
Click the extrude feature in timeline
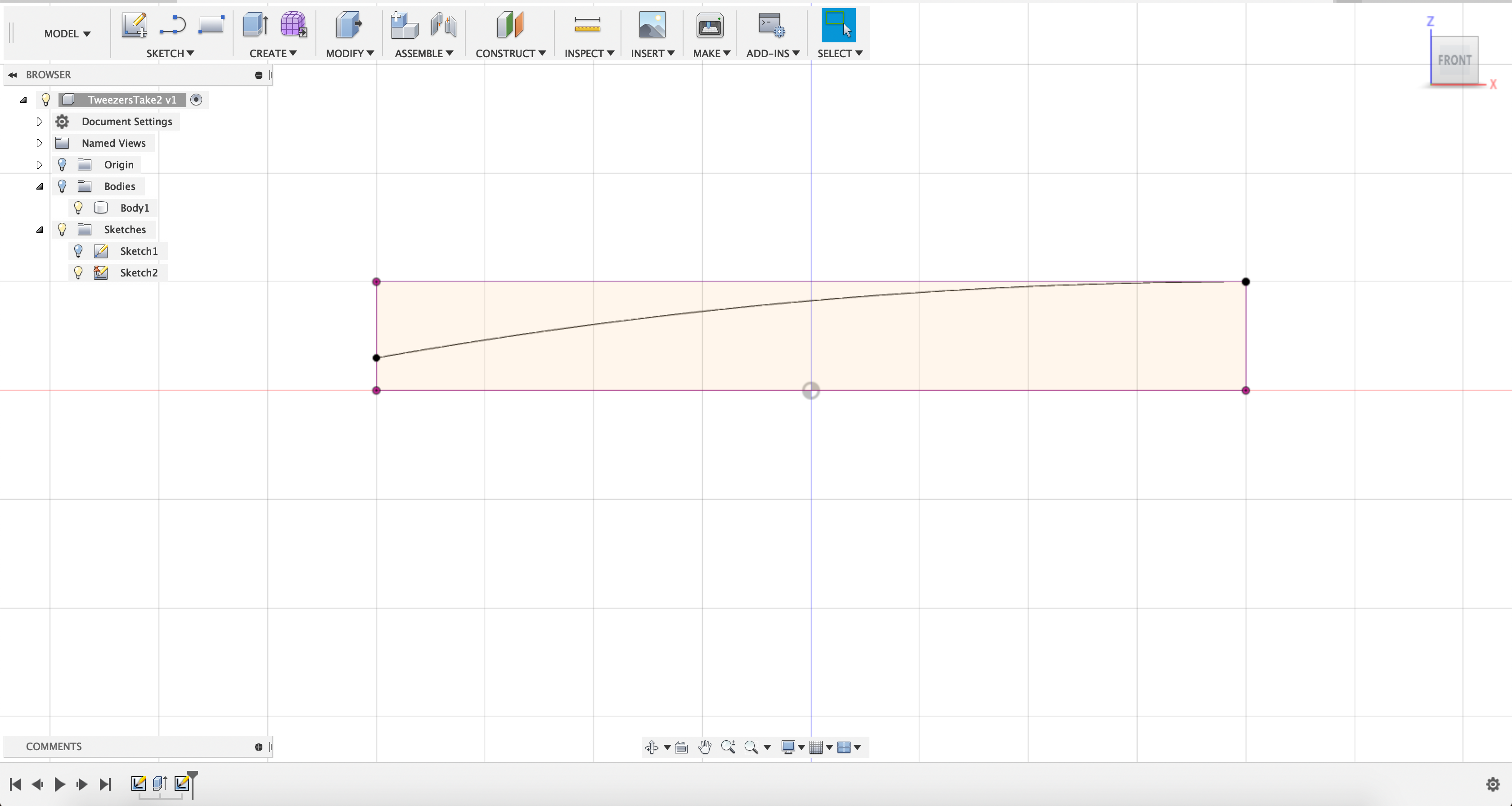point(160,783)
